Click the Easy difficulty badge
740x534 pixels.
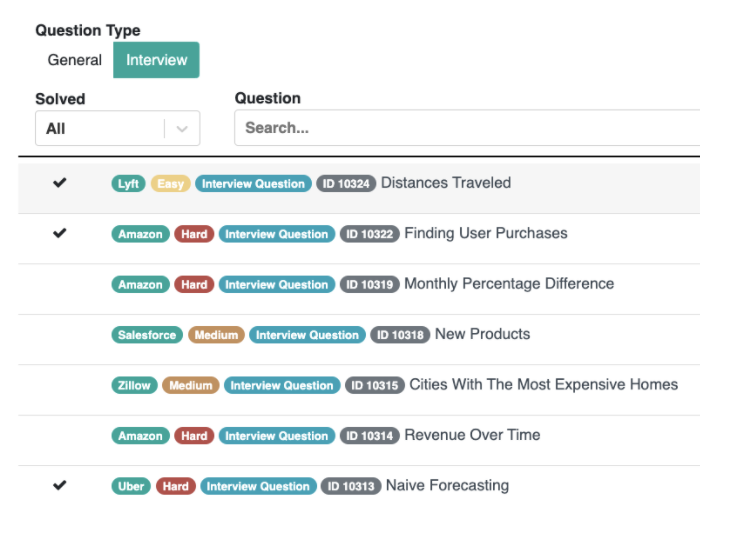tap(170, 184)
